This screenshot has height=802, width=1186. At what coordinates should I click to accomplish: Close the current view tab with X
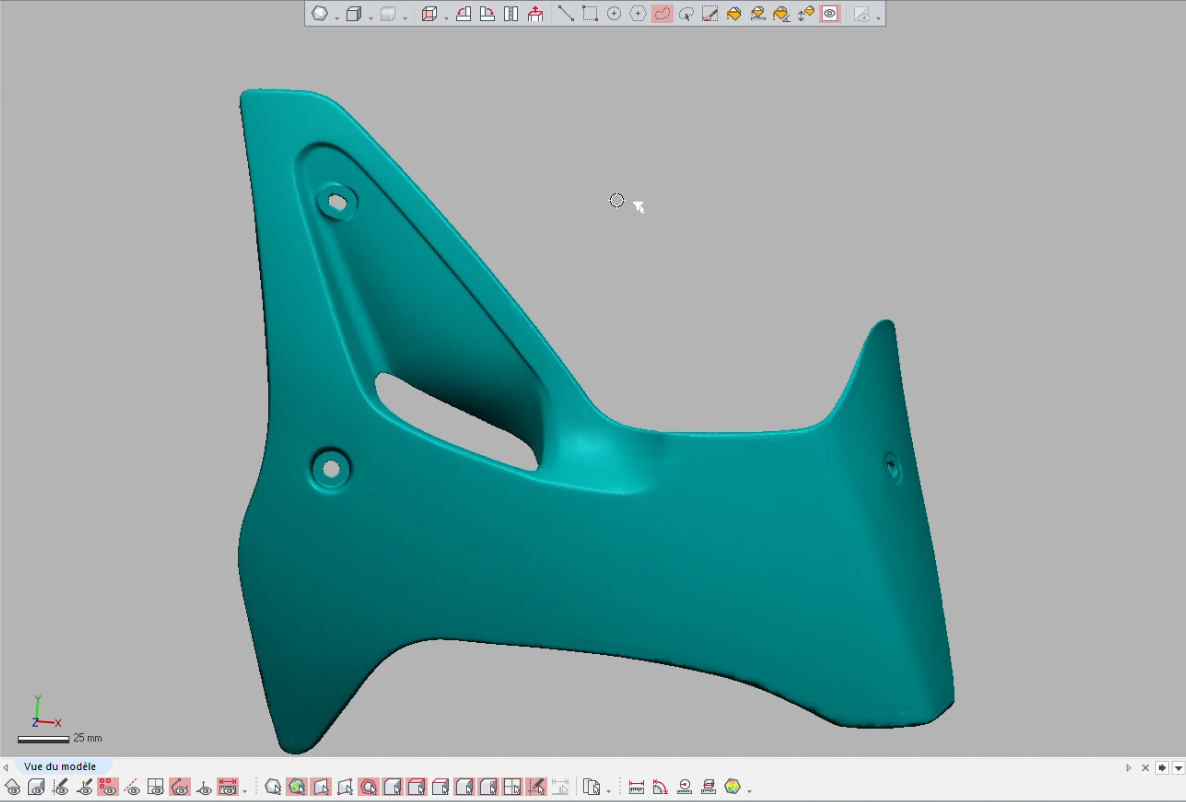click(x=1146, y=768)
